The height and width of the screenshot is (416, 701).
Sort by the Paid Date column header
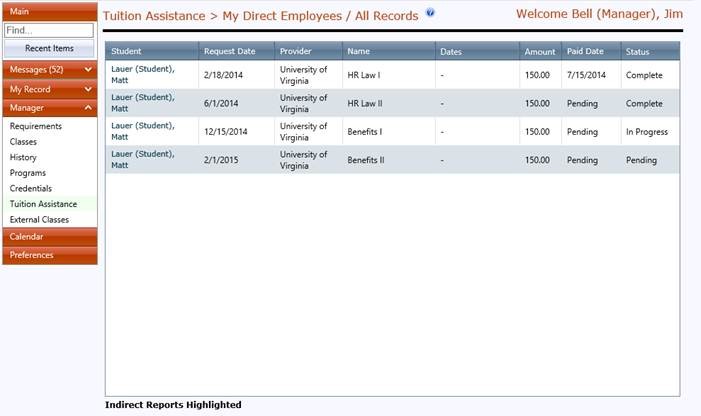coord(591,51)
